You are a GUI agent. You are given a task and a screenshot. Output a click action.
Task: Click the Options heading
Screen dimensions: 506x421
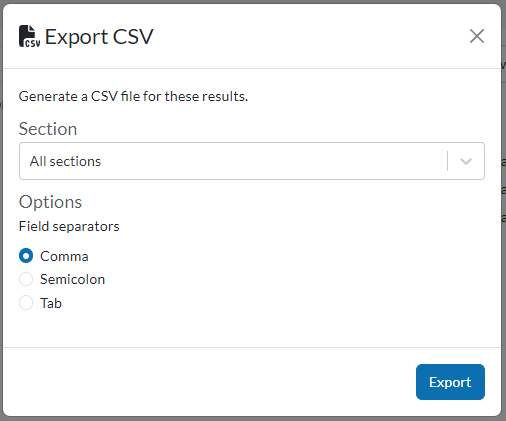tap(50, 202)
